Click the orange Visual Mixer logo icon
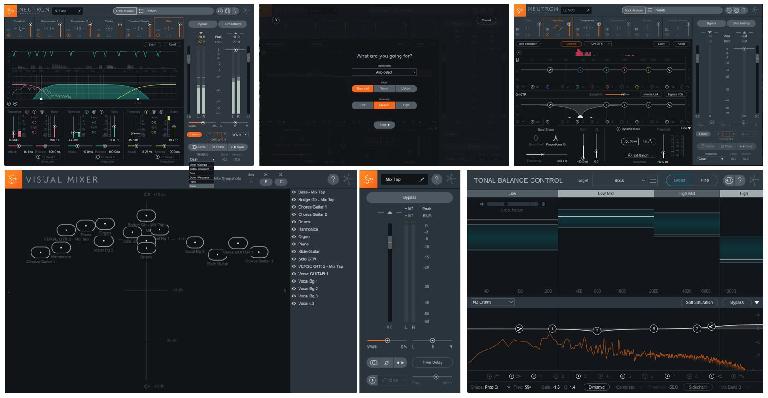The image size is (768, 398). tap(14, 180)
